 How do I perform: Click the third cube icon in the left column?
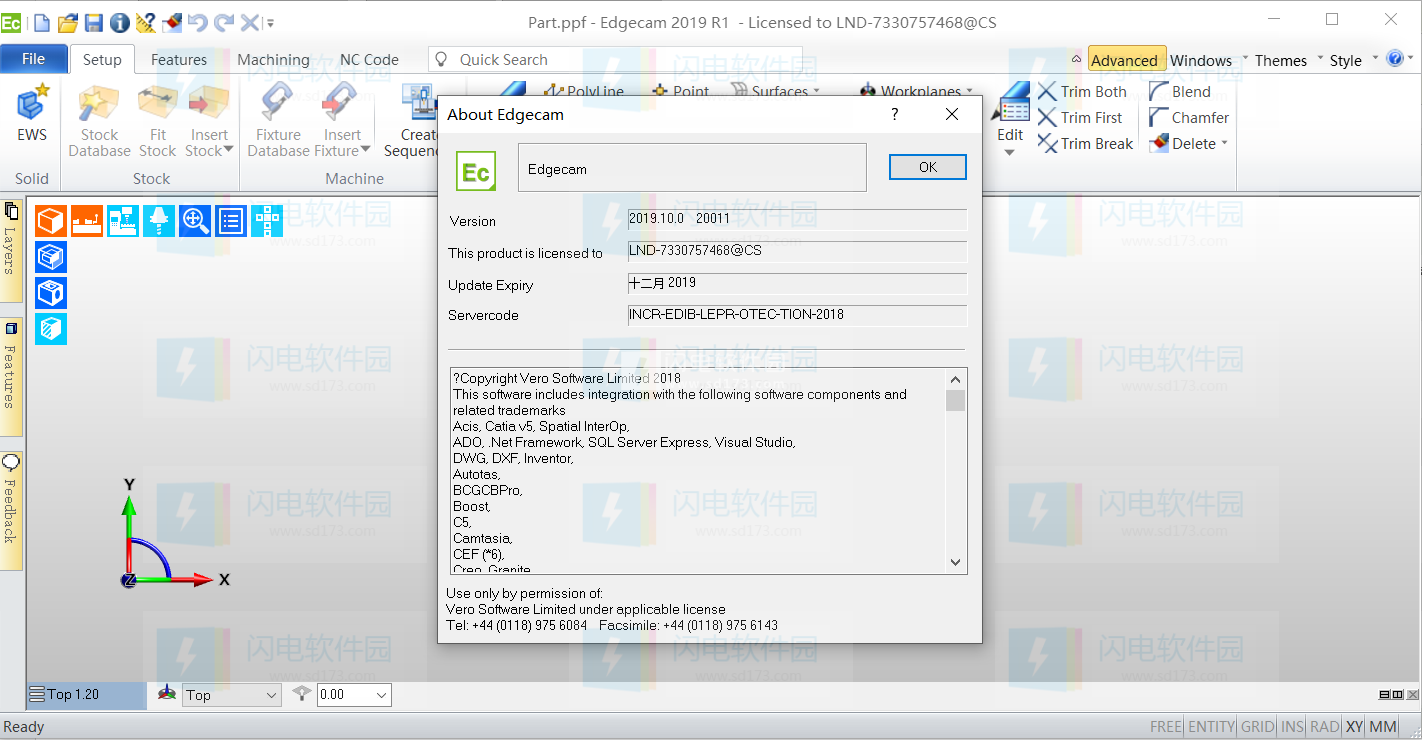(51, 293)
